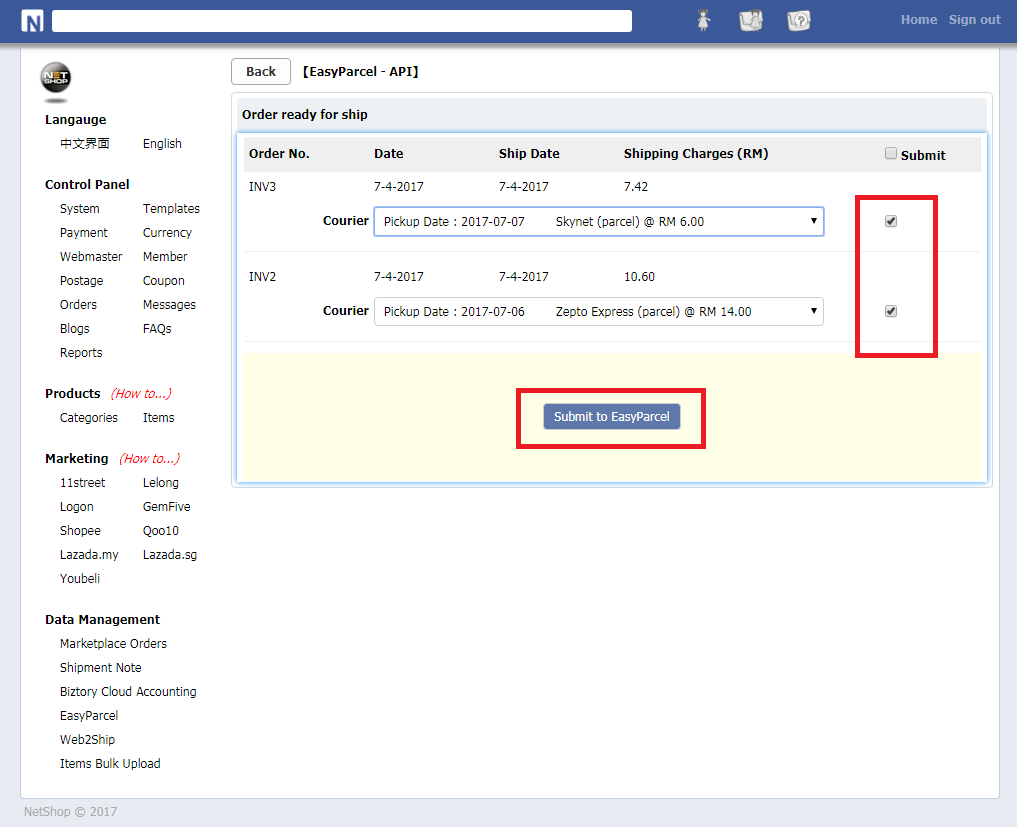Open Reports page
Image resolution: width=1017 pixels, height=827 pixels.
(x=81, y=352)
